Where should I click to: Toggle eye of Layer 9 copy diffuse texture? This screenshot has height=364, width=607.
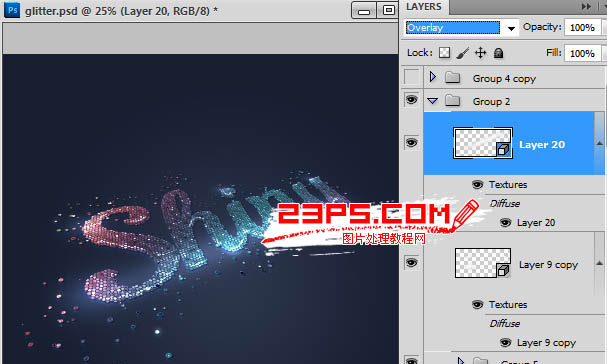(506, 342)
